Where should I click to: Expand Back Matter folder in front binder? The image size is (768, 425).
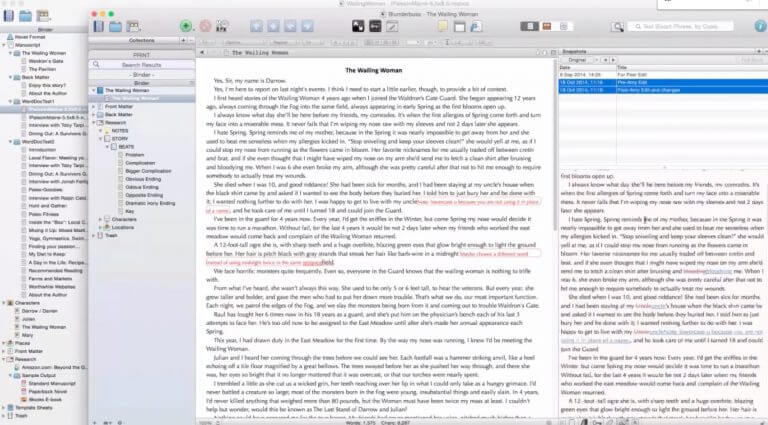coord(94,115)
